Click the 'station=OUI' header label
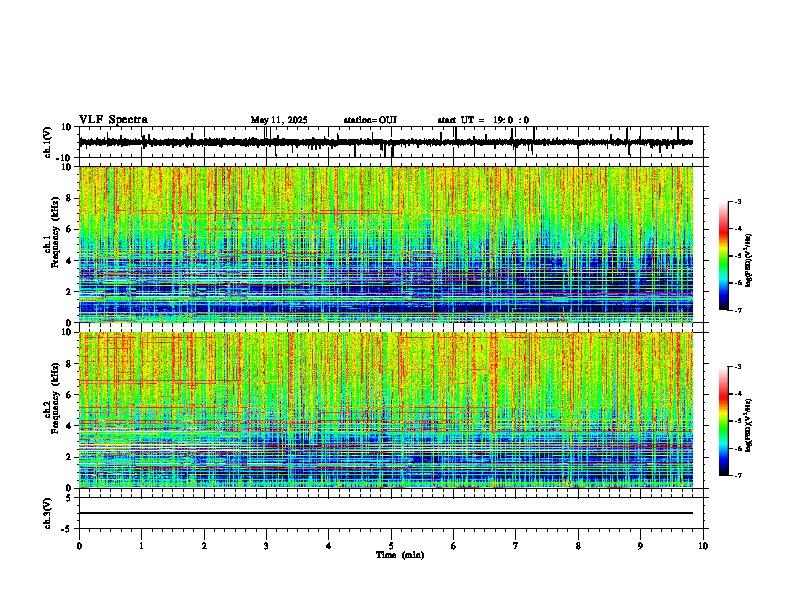Screen dimensions: 792x612 [370, 120]
